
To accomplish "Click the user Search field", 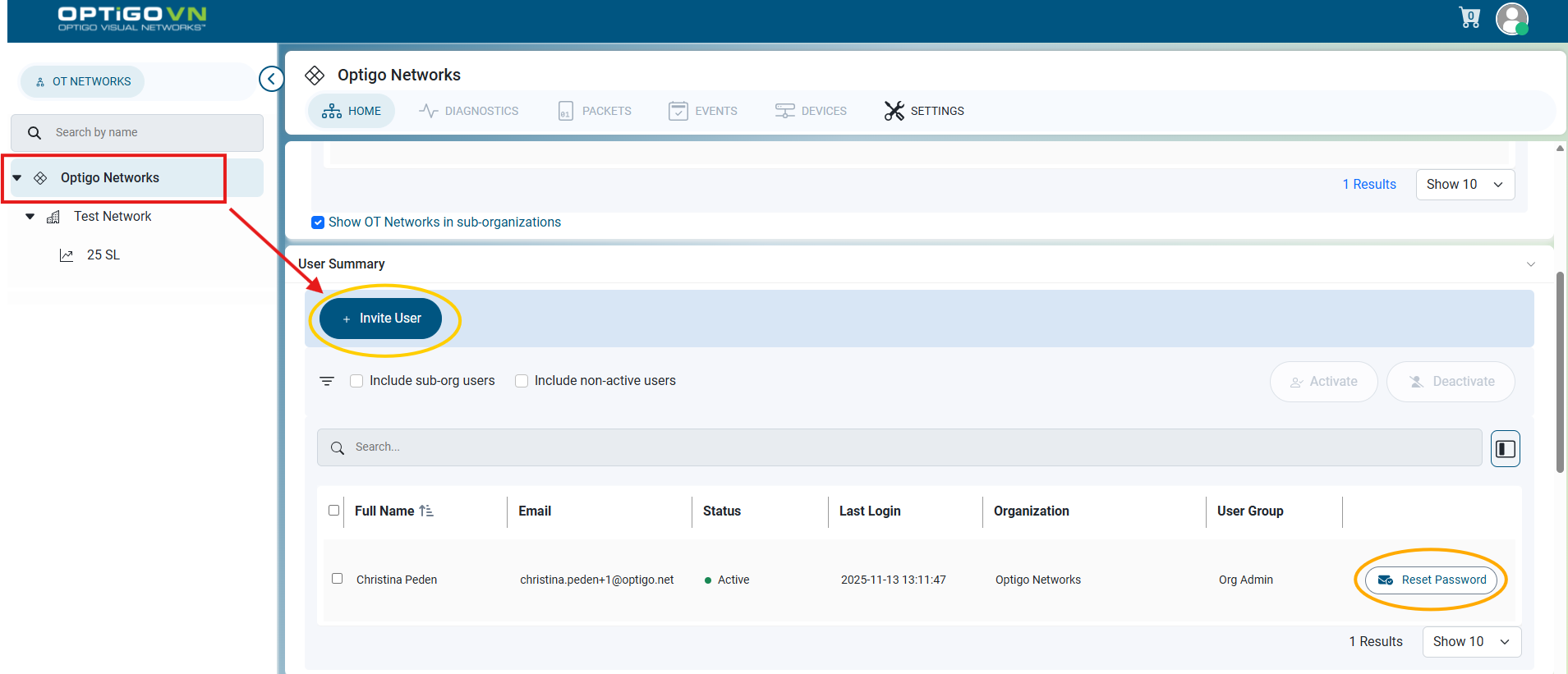I will 899,447.
